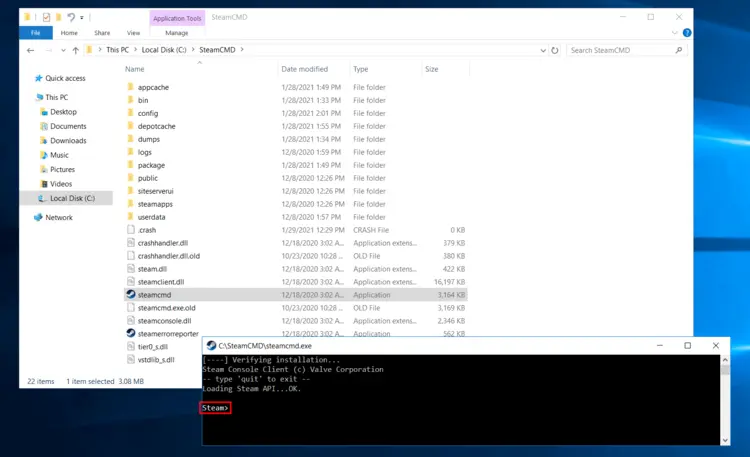Click the Properties checkmark icon in title bar
Viewport: 750px width, 457px height.
pyautogui.click(x=46, y=17)
